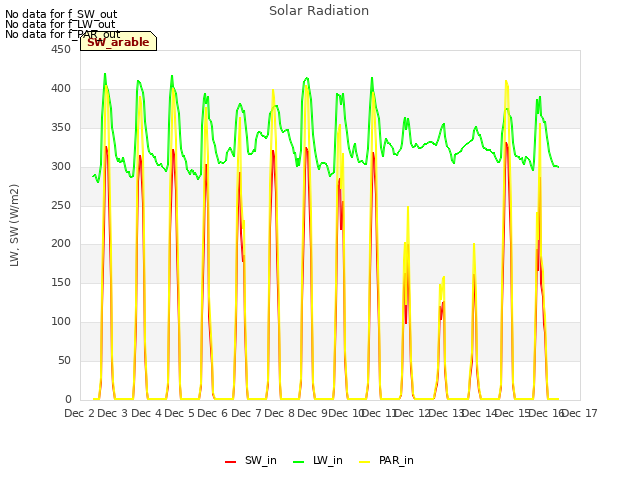The image size is (640, 480).
Task: Click the LW_in legend entry
Action: point(318,460)
